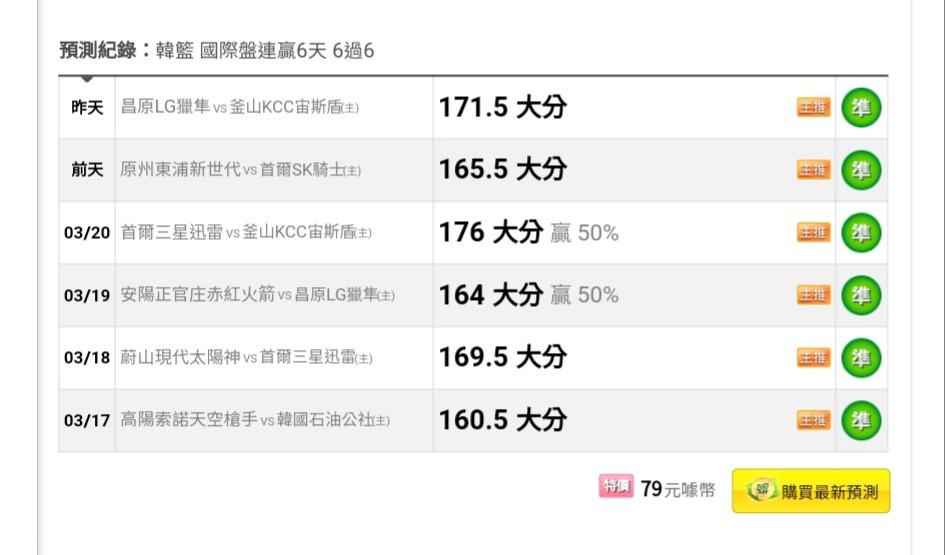The width and height of the screenshot is (945, 555).
Task: Select the 160.5 大分 prediction
Action: point(502,420)
